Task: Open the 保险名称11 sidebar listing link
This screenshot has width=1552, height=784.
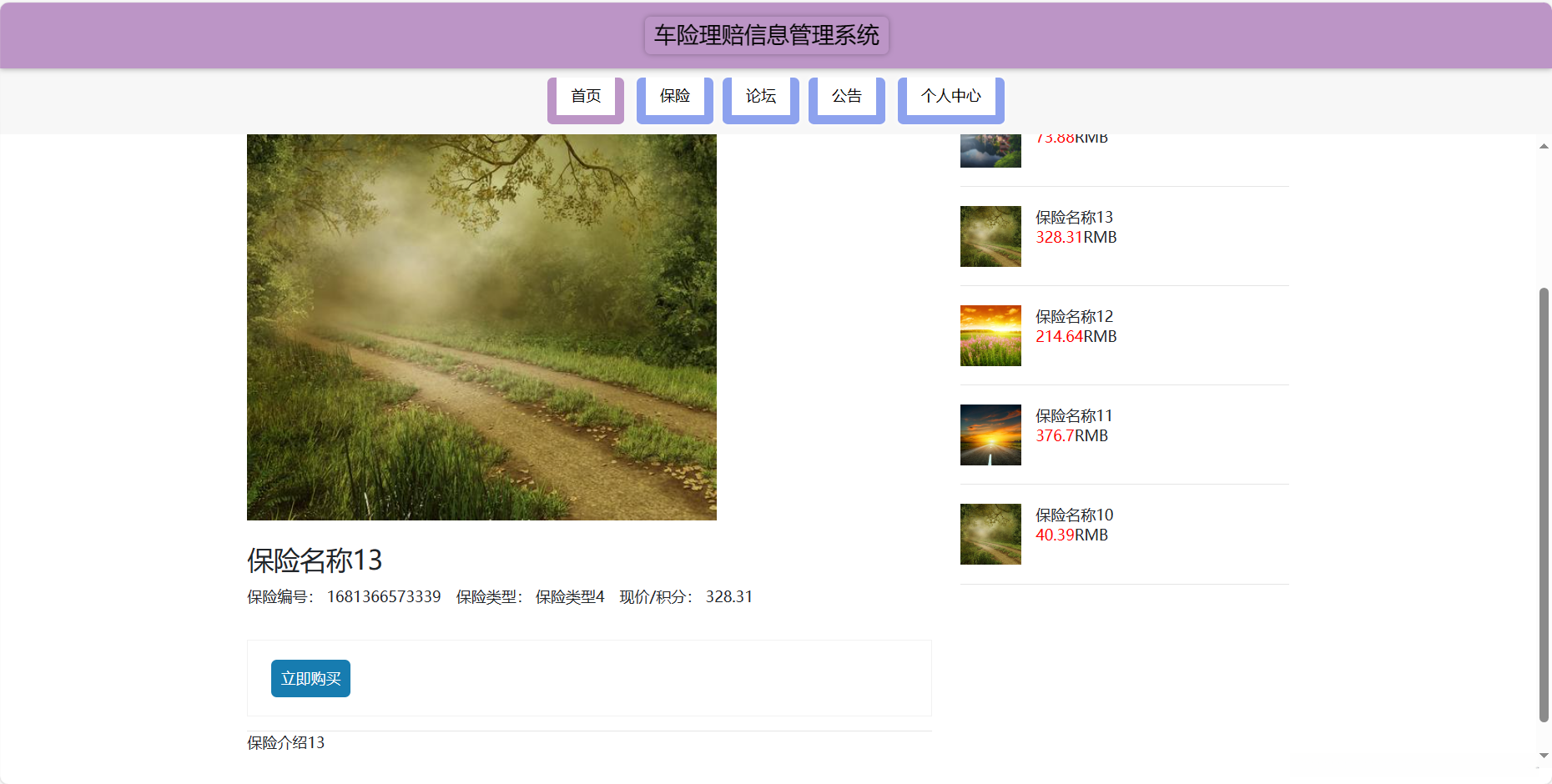Action: [x=1073, y=415]
